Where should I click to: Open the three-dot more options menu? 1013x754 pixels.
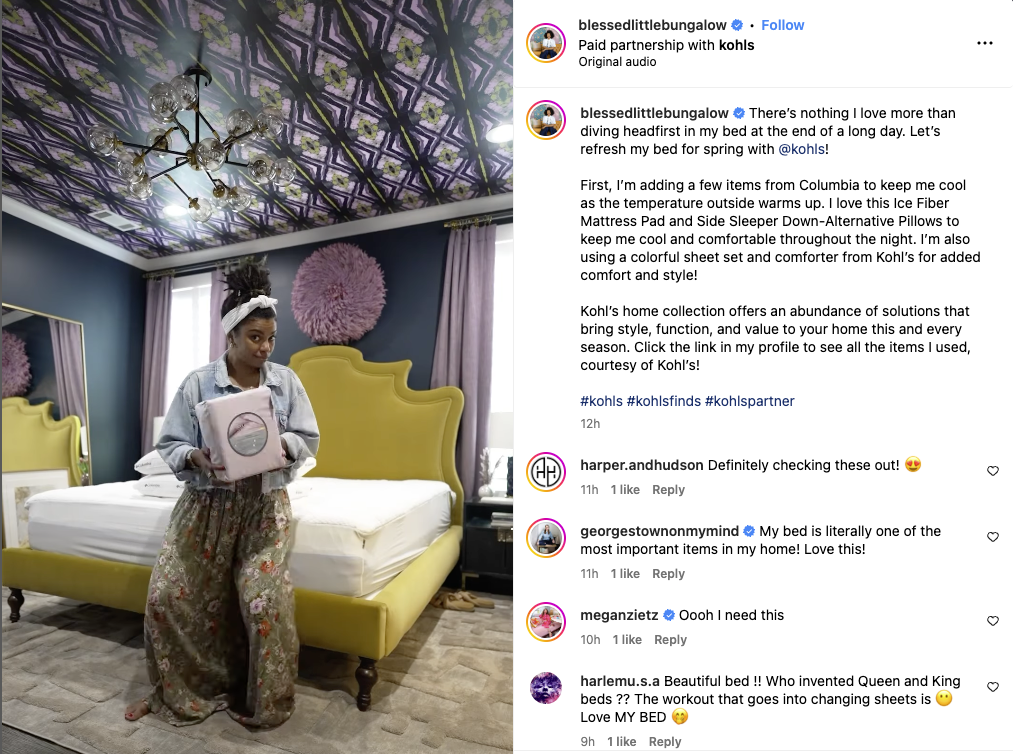point(985,43)
